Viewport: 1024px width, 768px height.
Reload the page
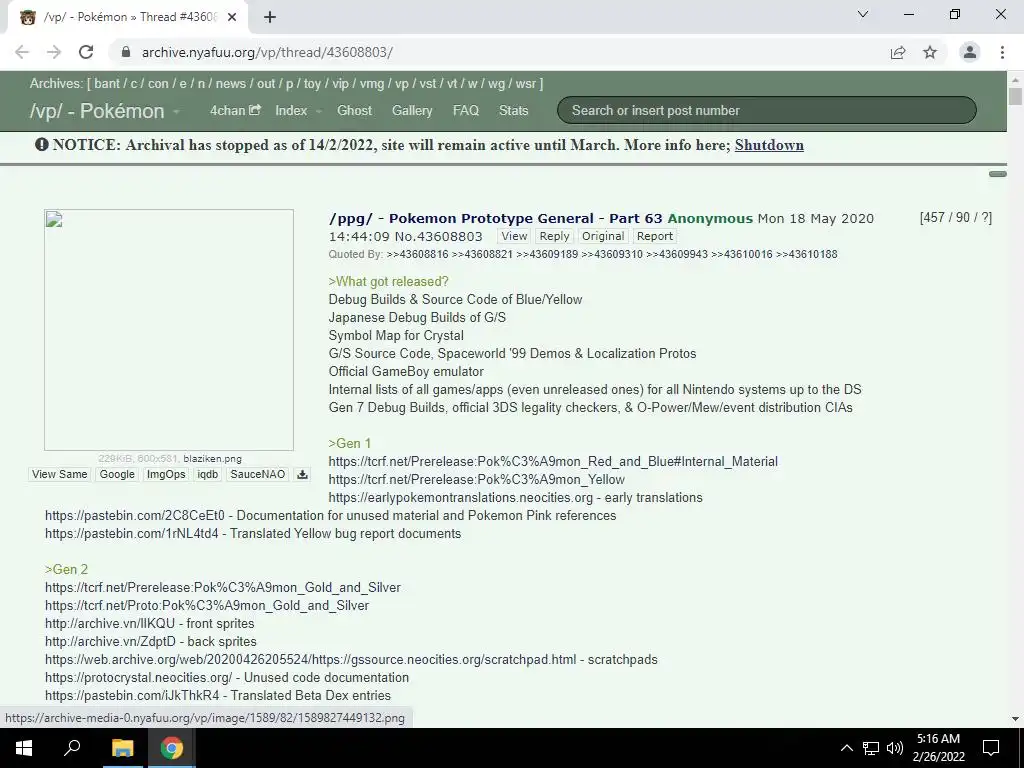pyautogui.click(x=86, y=52)
